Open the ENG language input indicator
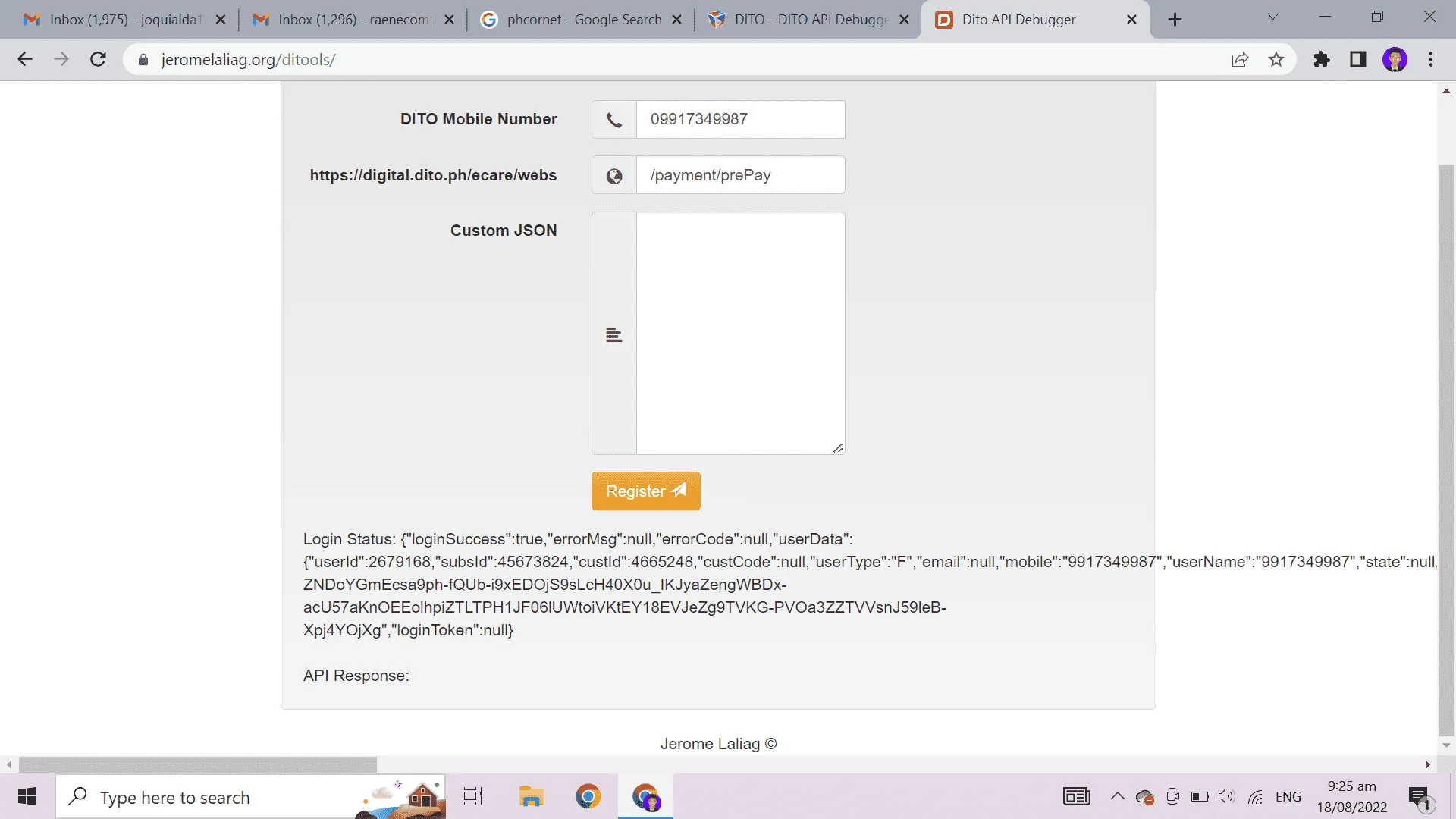1456x819 pixels. tap(1288, 797)
